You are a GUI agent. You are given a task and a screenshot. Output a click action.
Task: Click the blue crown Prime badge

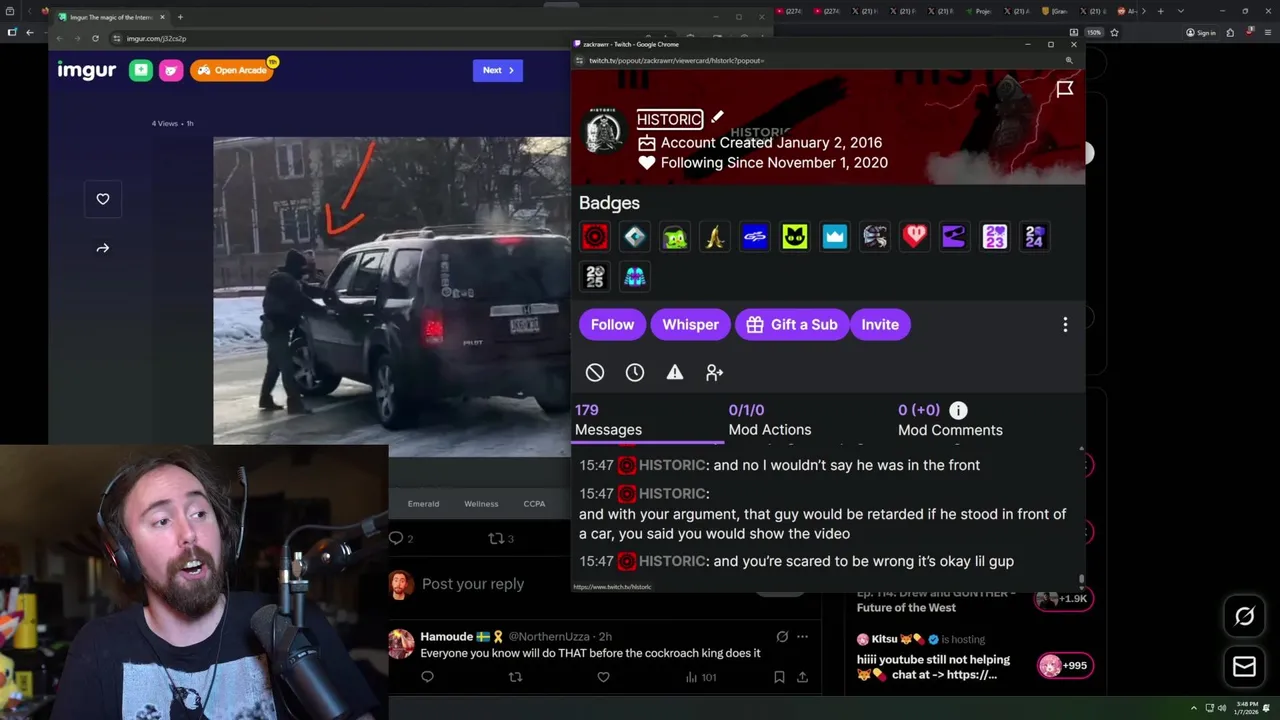tap(835, 237)
